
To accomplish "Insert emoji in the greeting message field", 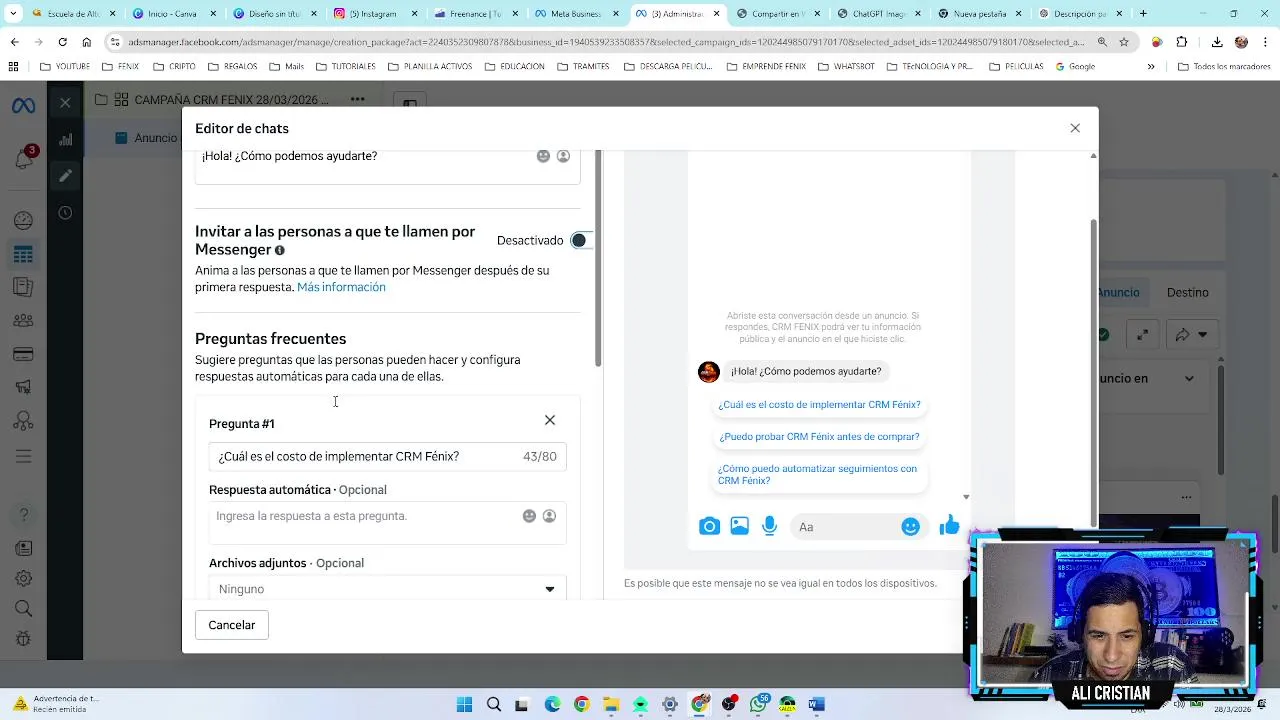I will point(543,156).
